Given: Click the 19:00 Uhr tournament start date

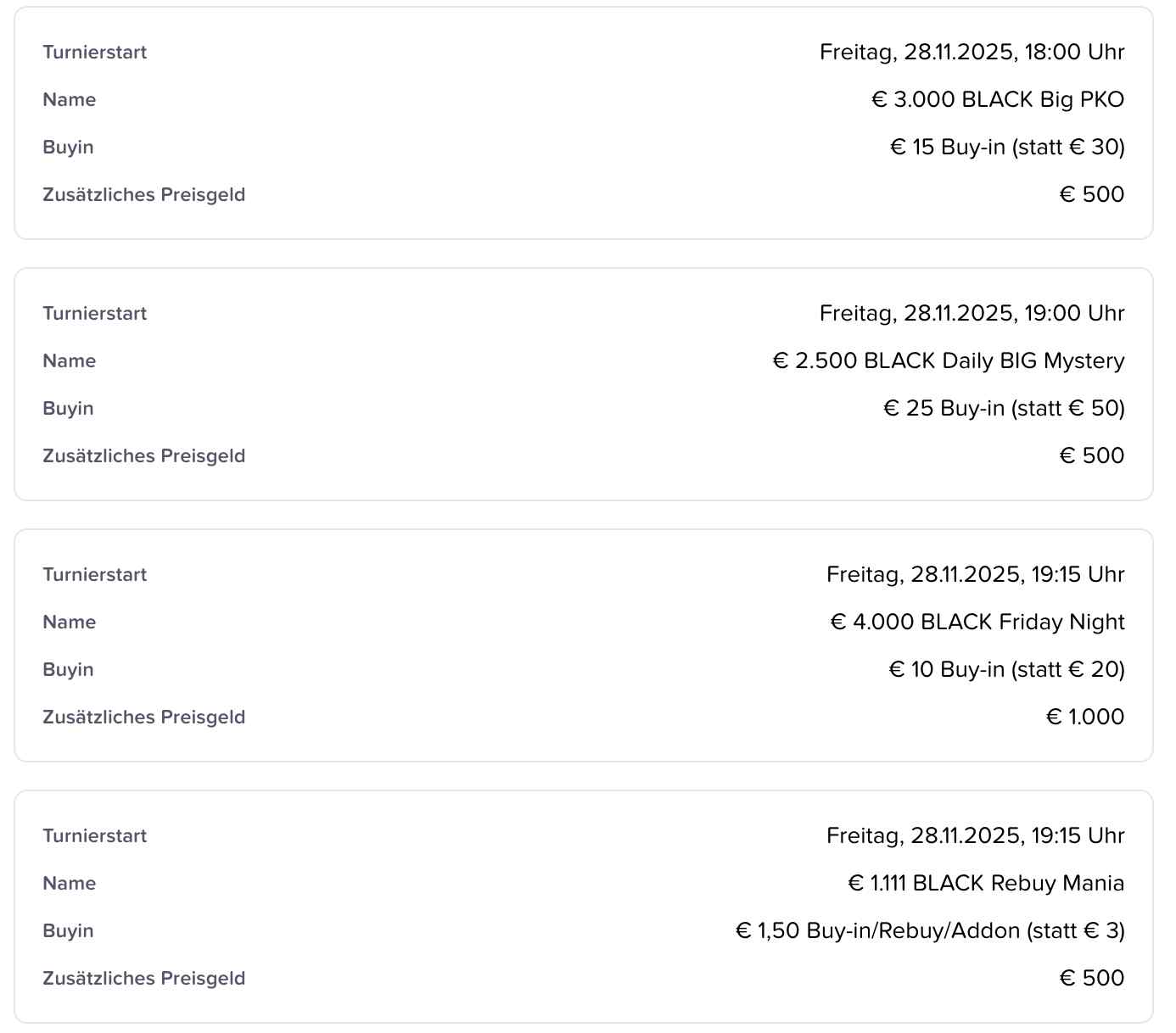Looking at the screenshot, I should (972, 314).
